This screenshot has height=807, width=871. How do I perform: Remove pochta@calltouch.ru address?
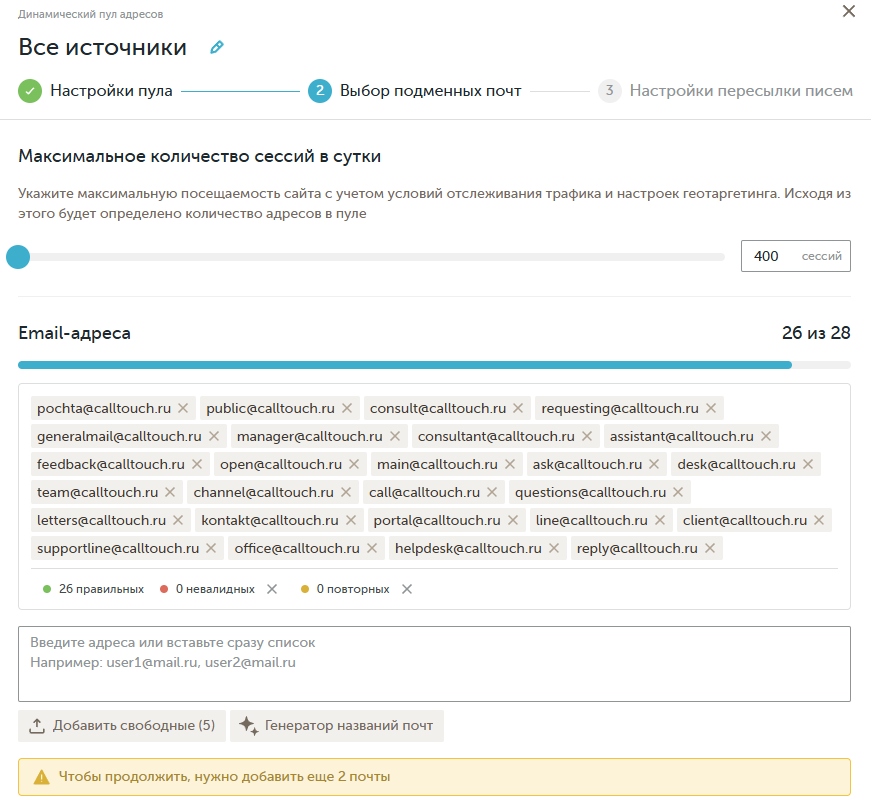(183, 408)
